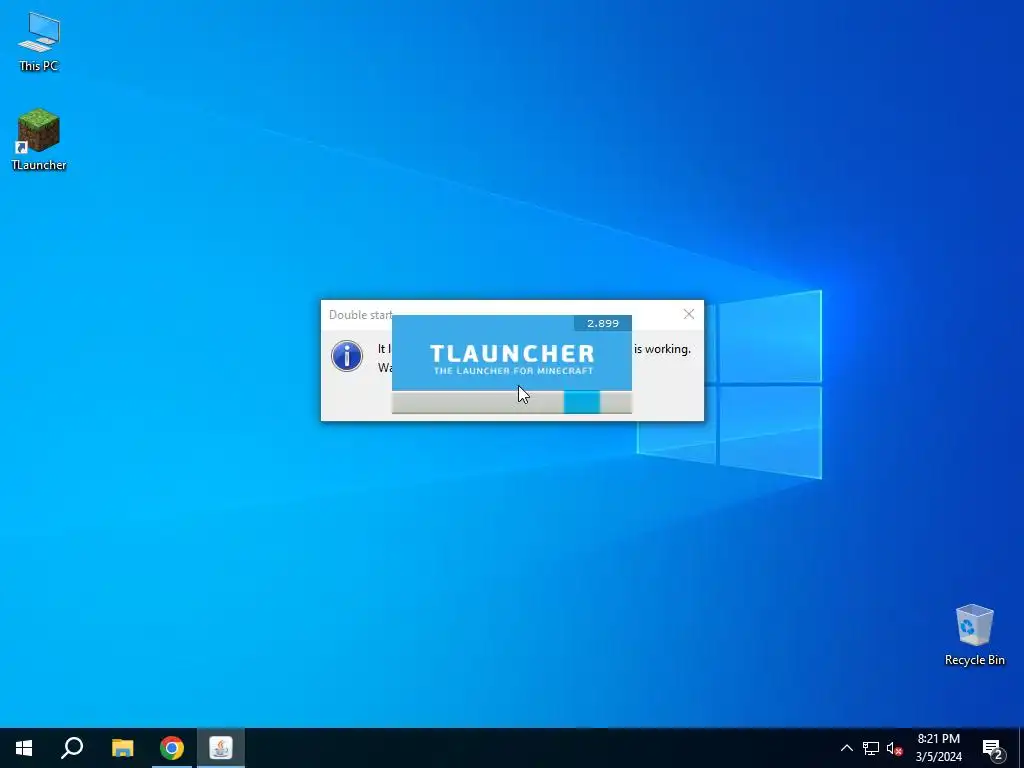Select the Recycle Bin desktop icon
Viewport: 1024px width, 768px height.
974,635
